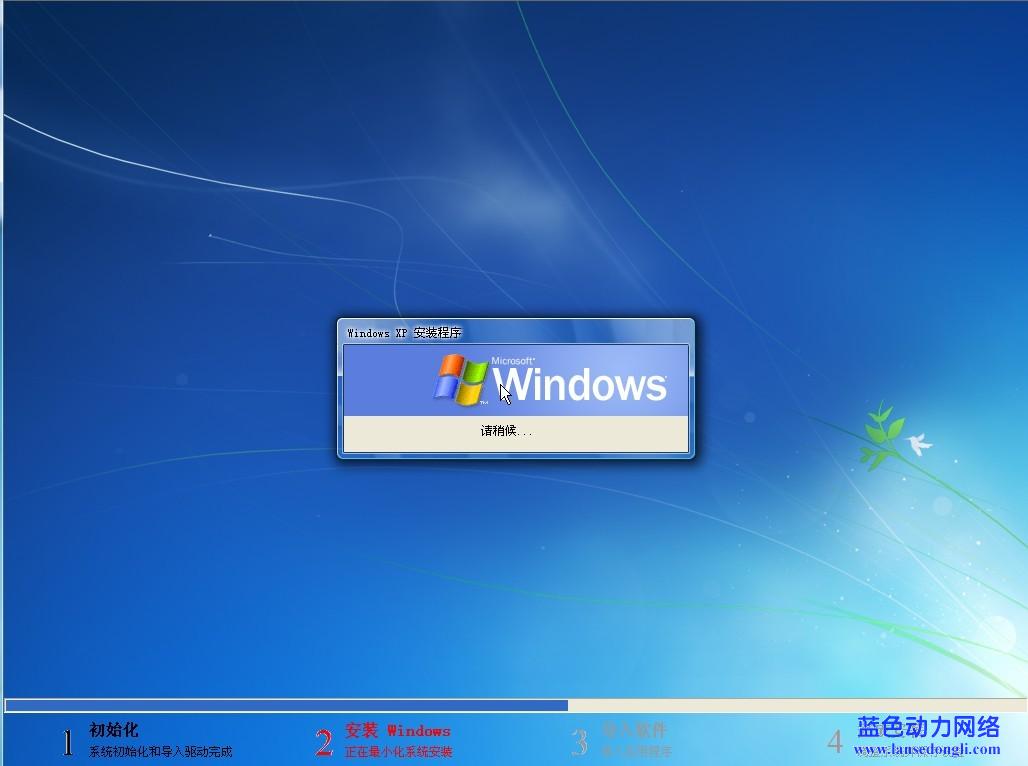1028x766 pixels.
Task: Click the 请稍候... status text
Action: coord(506,431)
